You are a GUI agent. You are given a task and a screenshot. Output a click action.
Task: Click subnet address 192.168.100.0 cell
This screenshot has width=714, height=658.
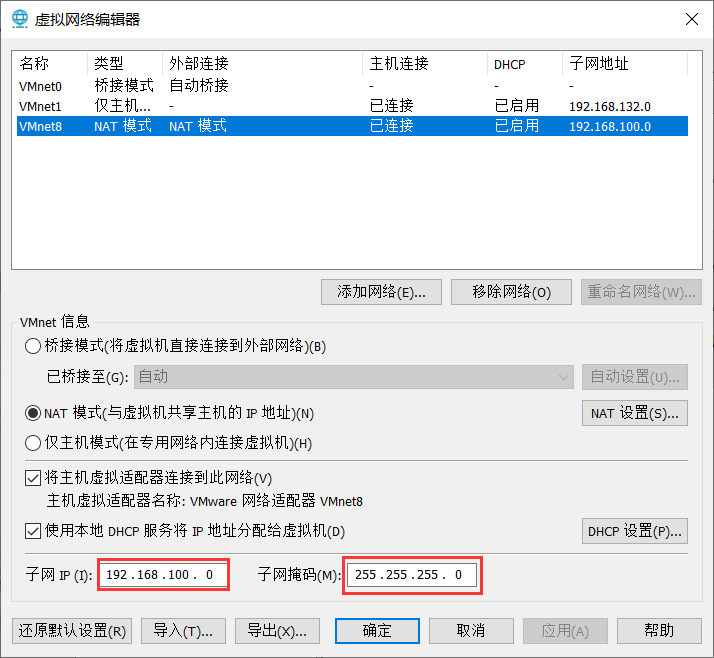[x=610, y=127]
